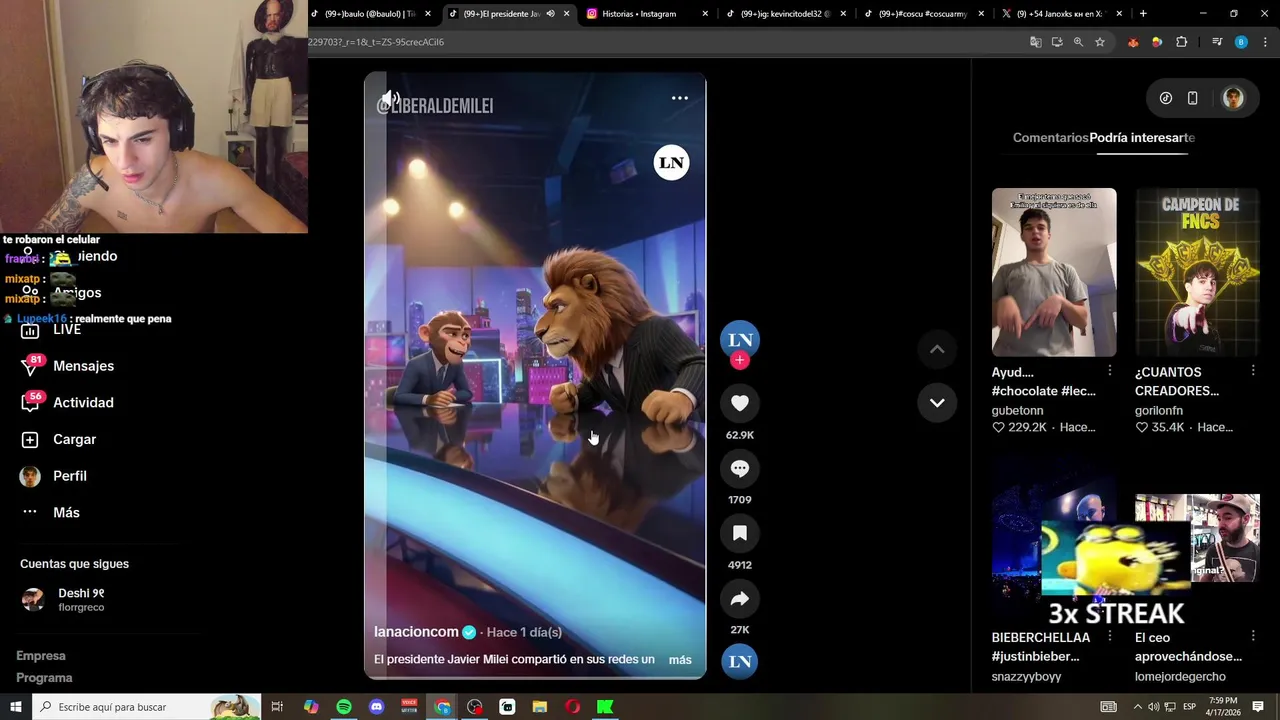Open the notifications action center
Screen dimensions: 1280x720
tap(1258, 707)
